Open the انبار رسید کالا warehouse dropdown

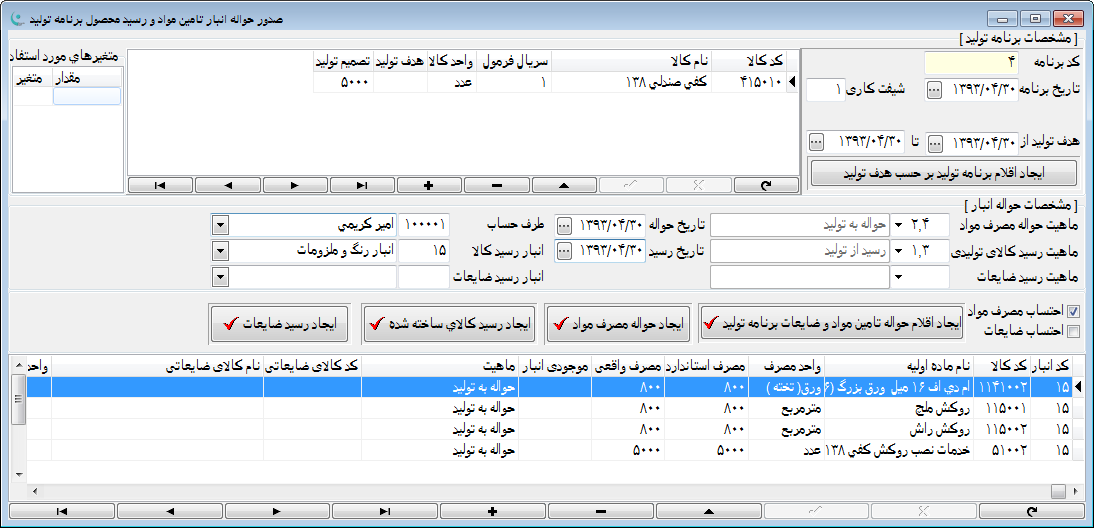point(220,250)
